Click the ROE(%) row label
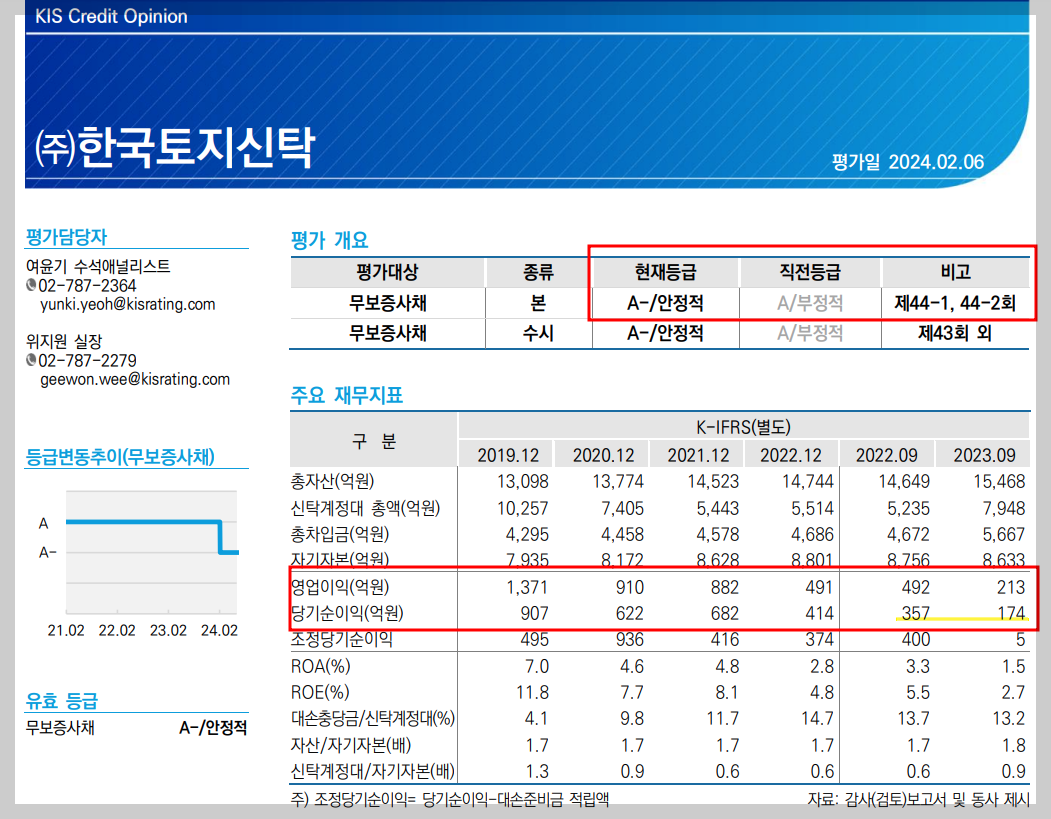The image size is (1051, 819). (320, 692)
